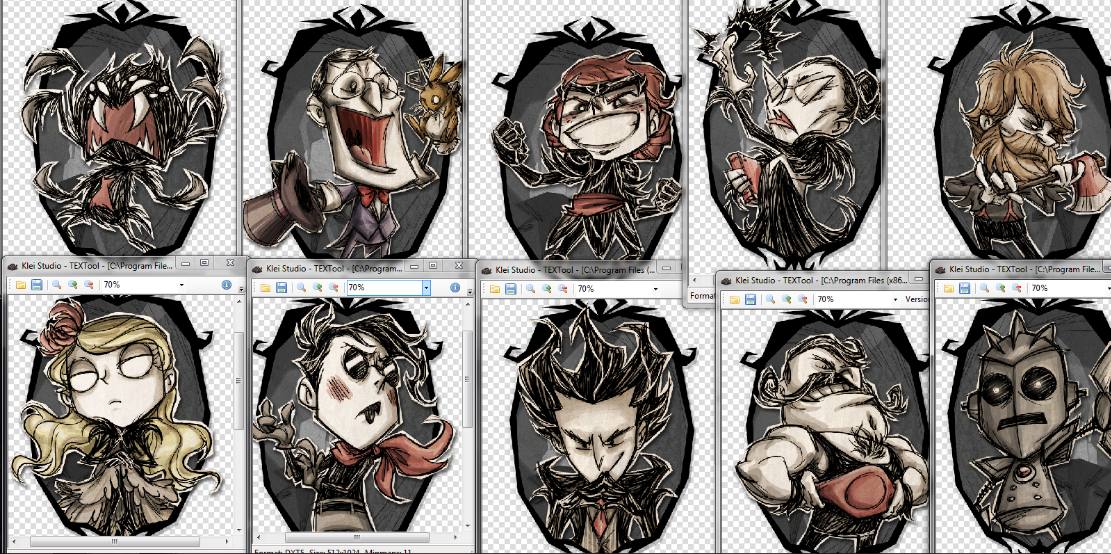
Task: Plain magnifier icon in red scarf portrait window
Action: tap(301, 288)
